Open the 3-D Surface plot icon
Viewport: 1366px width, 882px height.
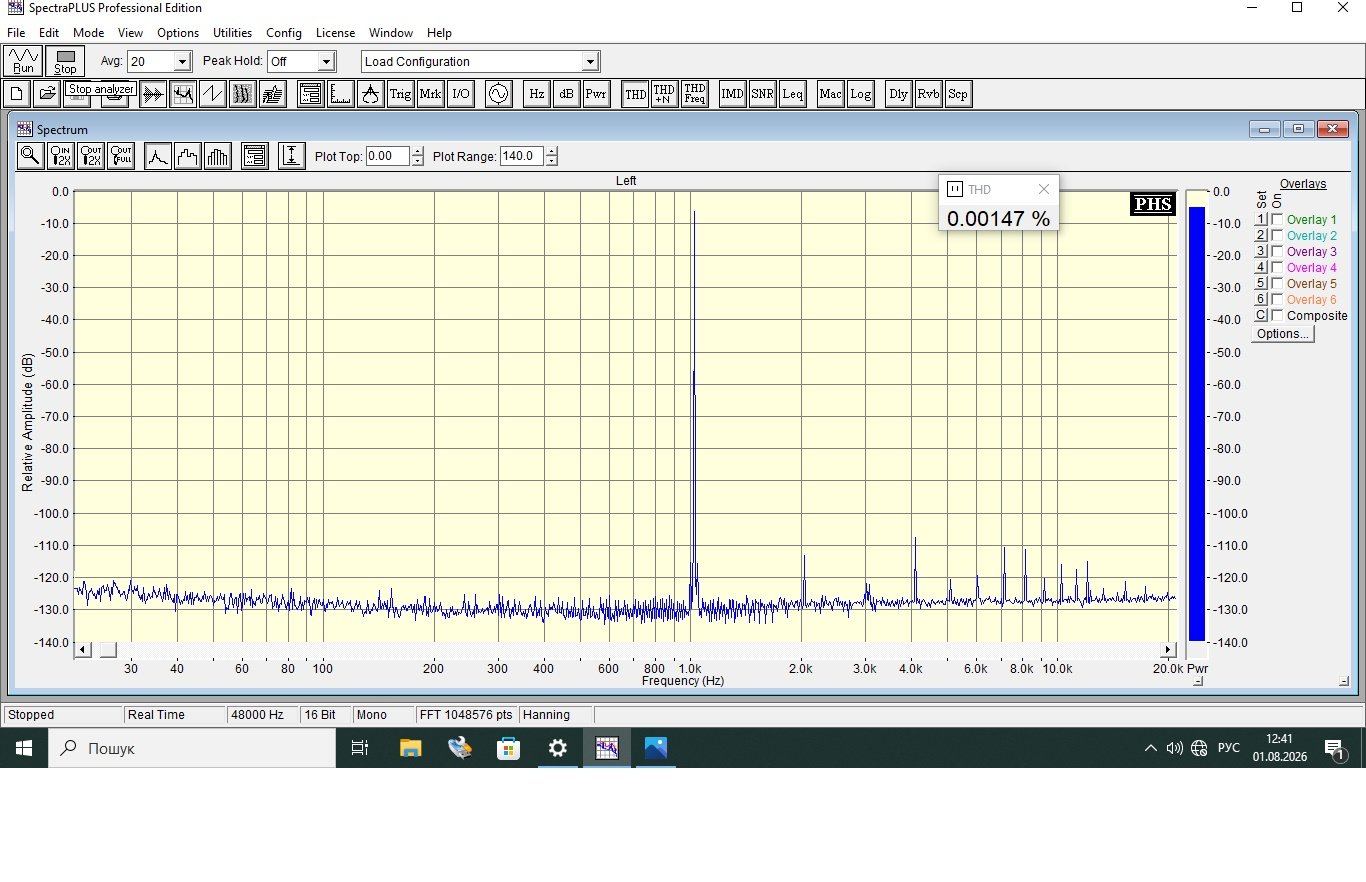click(x=273, y=94)
